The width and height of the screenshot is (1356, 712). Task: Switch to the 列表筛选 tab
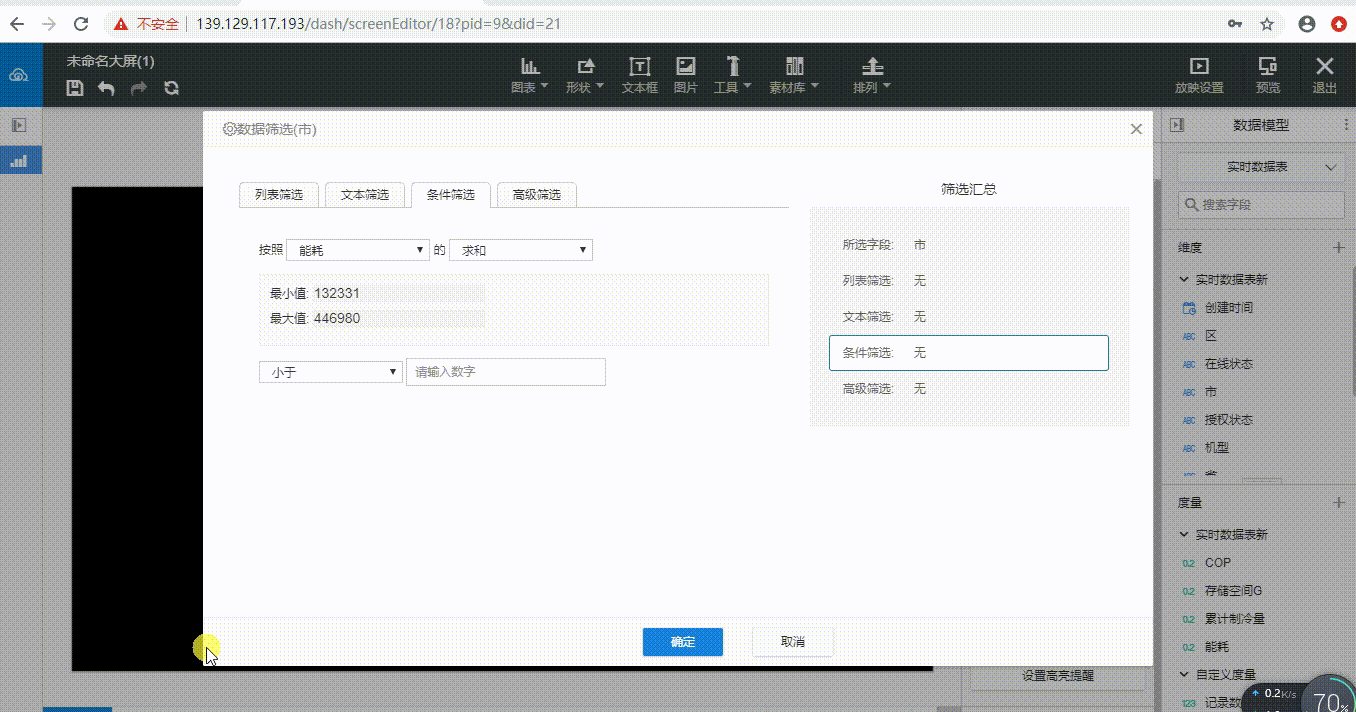click(279, 195)
